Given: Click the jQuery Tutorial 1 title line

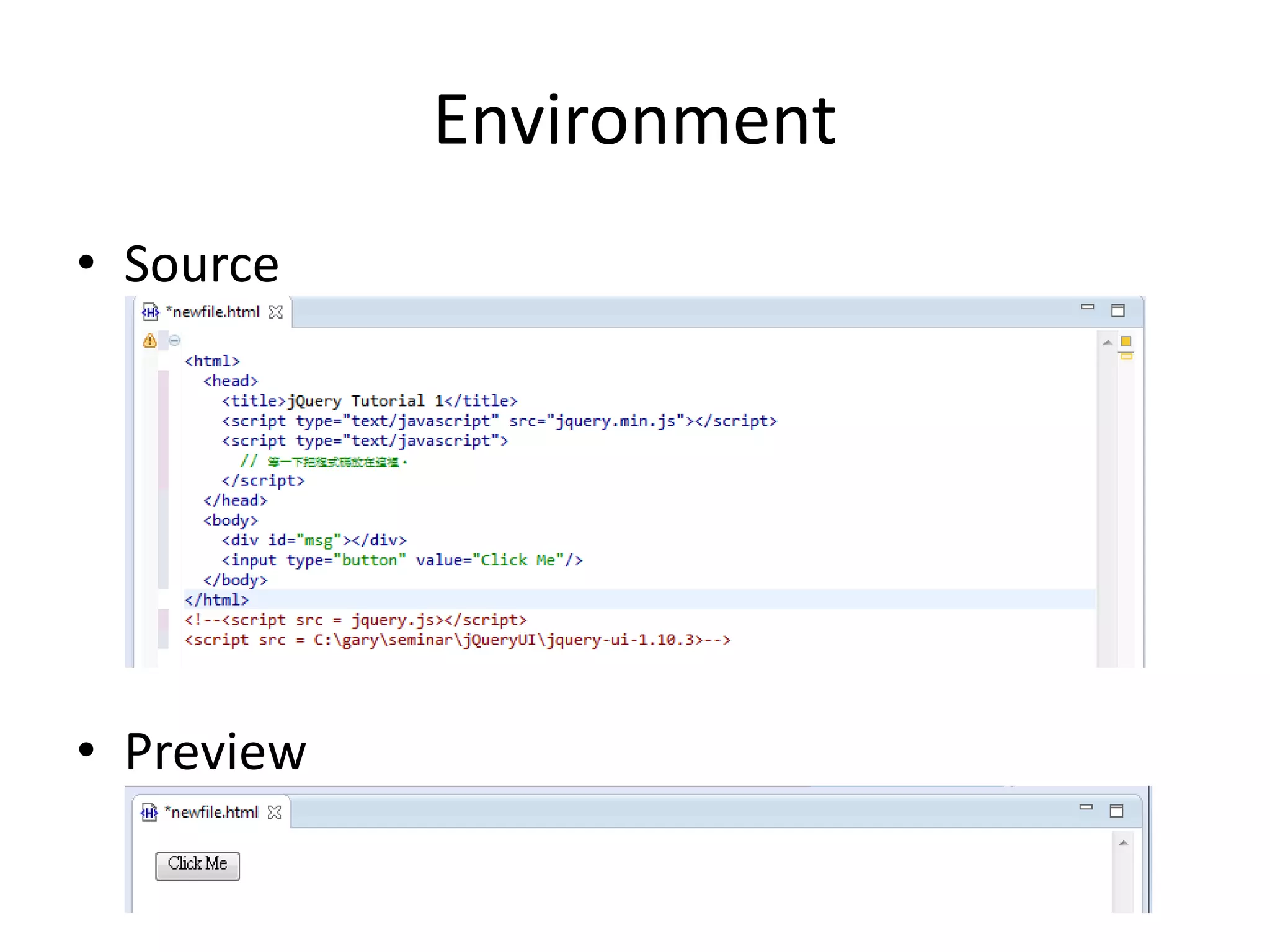Looking at the screenshot, I should (x=370, y=401).
